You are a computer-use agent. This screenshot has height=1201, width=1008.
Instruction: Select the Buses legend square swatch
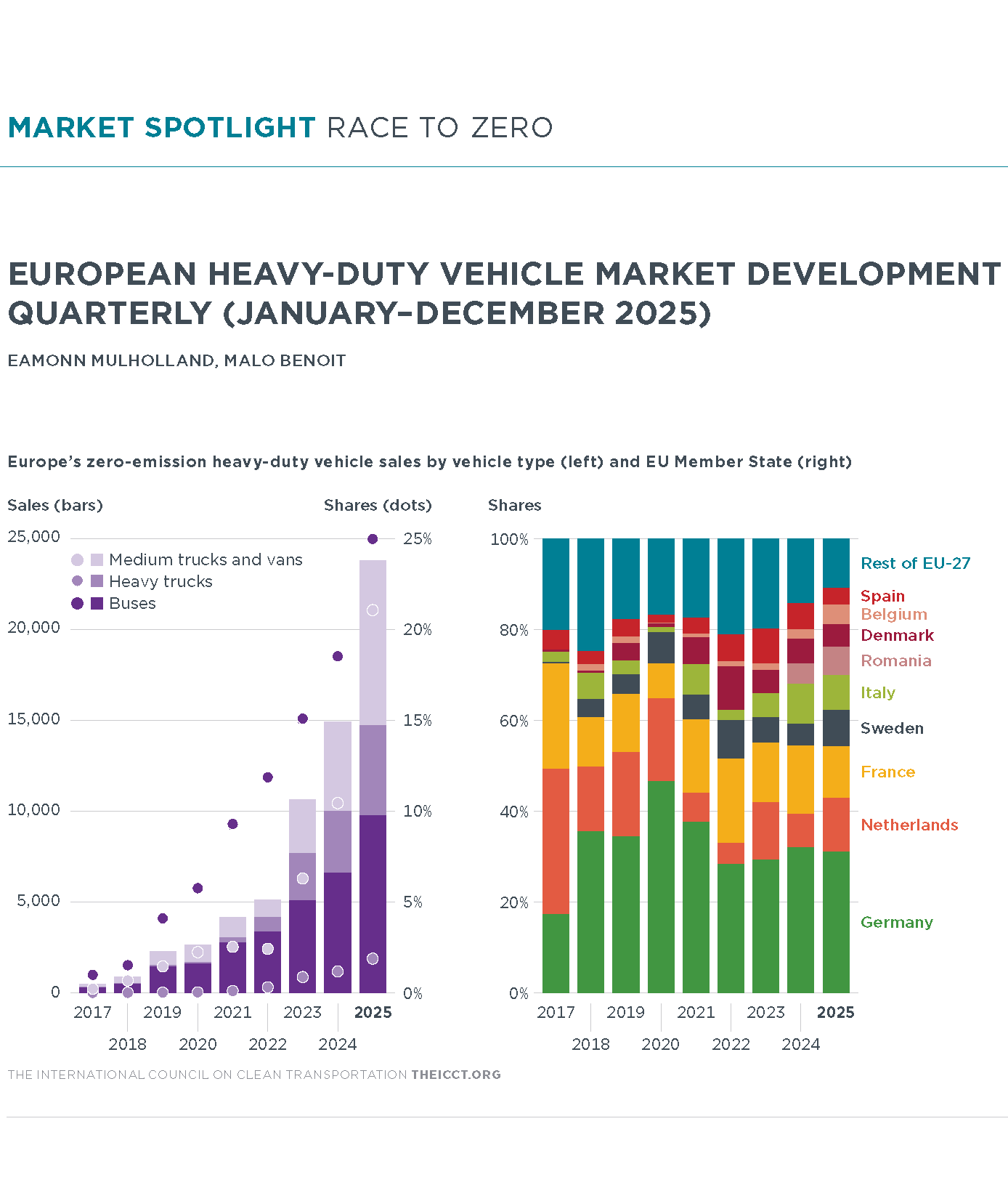tap(97, 603)
